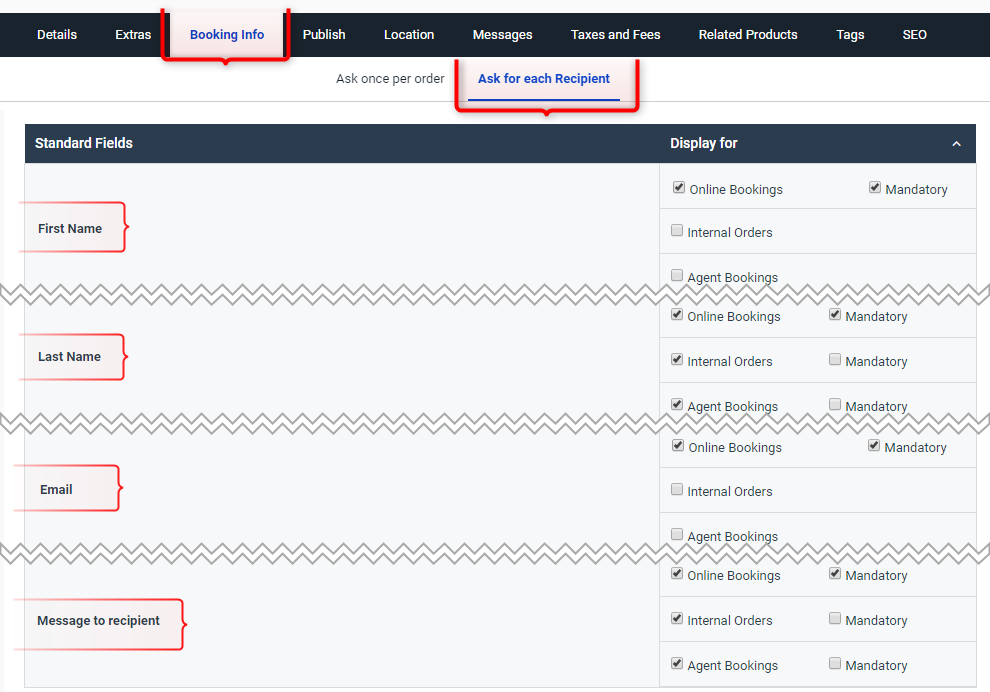This screenshot has width=990, height=692.
Task: Click the First Name field label
Action: (x=70, y=229)
